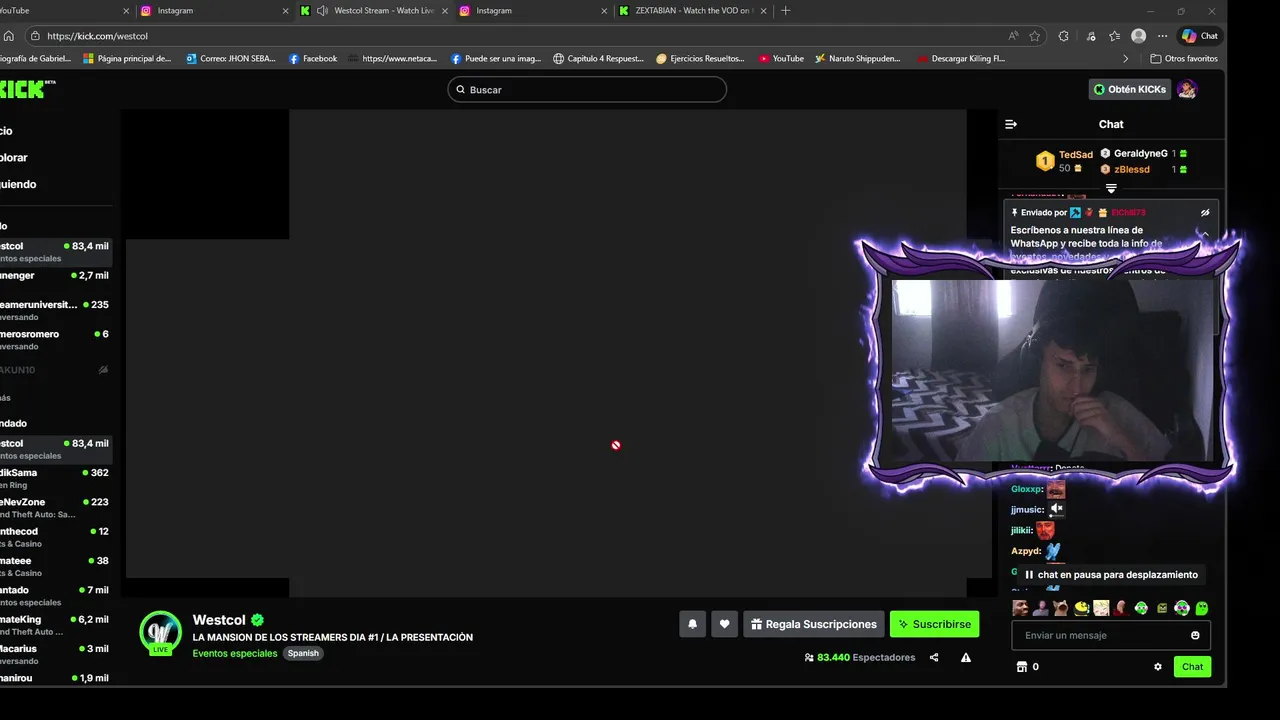Insert the green headphones frog emote

click(x=1141, y=608)
